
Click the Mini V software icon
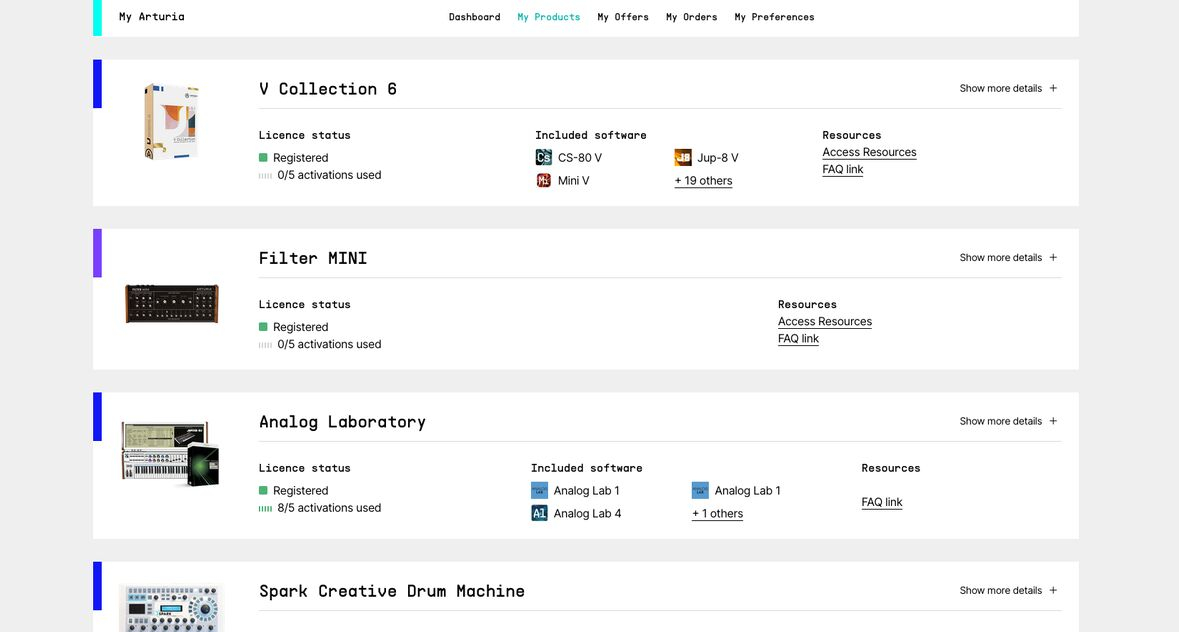point(543,181)
